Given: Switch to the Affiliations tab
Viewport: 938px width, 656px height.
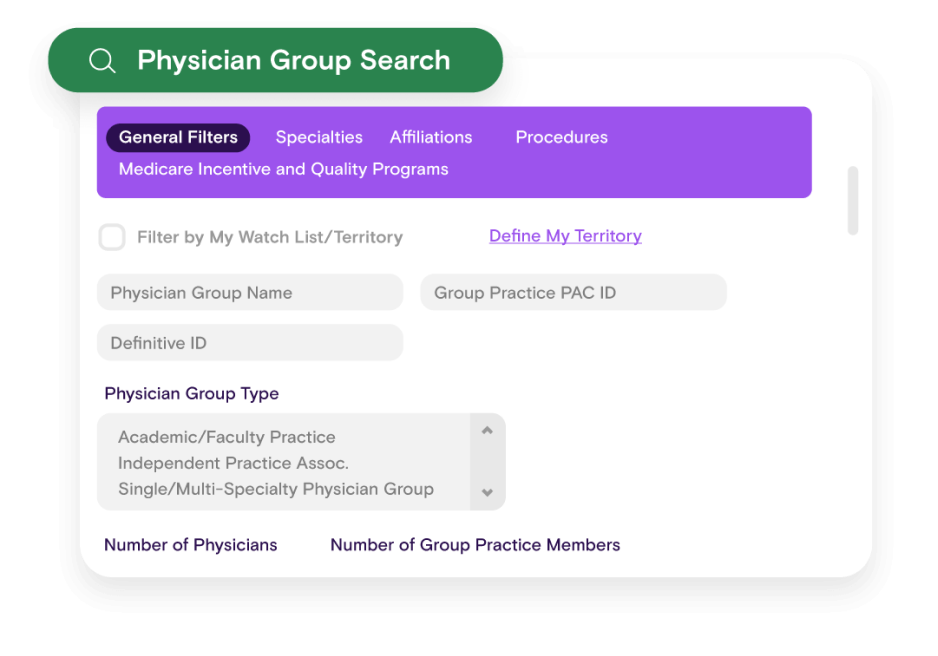Looking at the screenshot, I should (431, 138).
